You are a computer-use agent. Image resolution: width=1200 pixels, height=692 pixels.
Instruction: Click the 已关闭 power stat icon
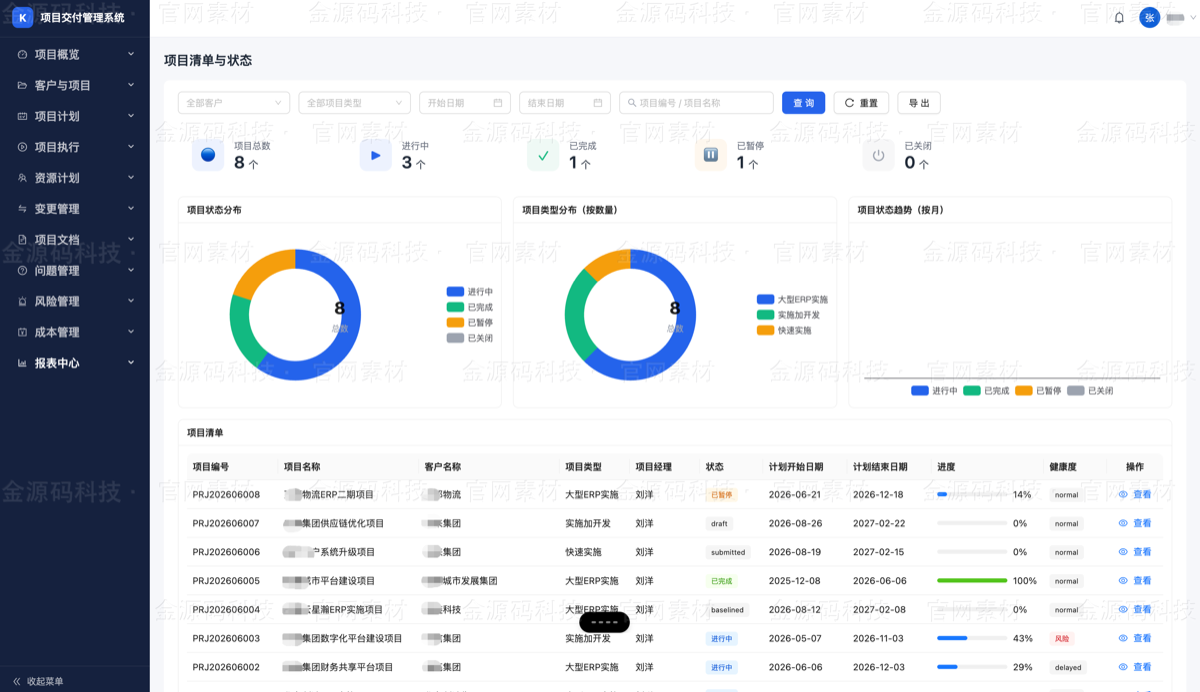[879, 155]
